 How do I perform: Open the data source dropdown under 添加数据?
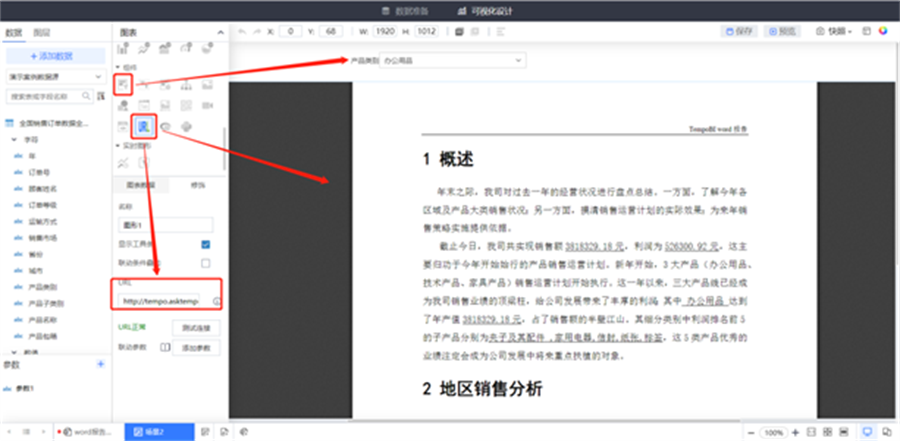point(56,76)
